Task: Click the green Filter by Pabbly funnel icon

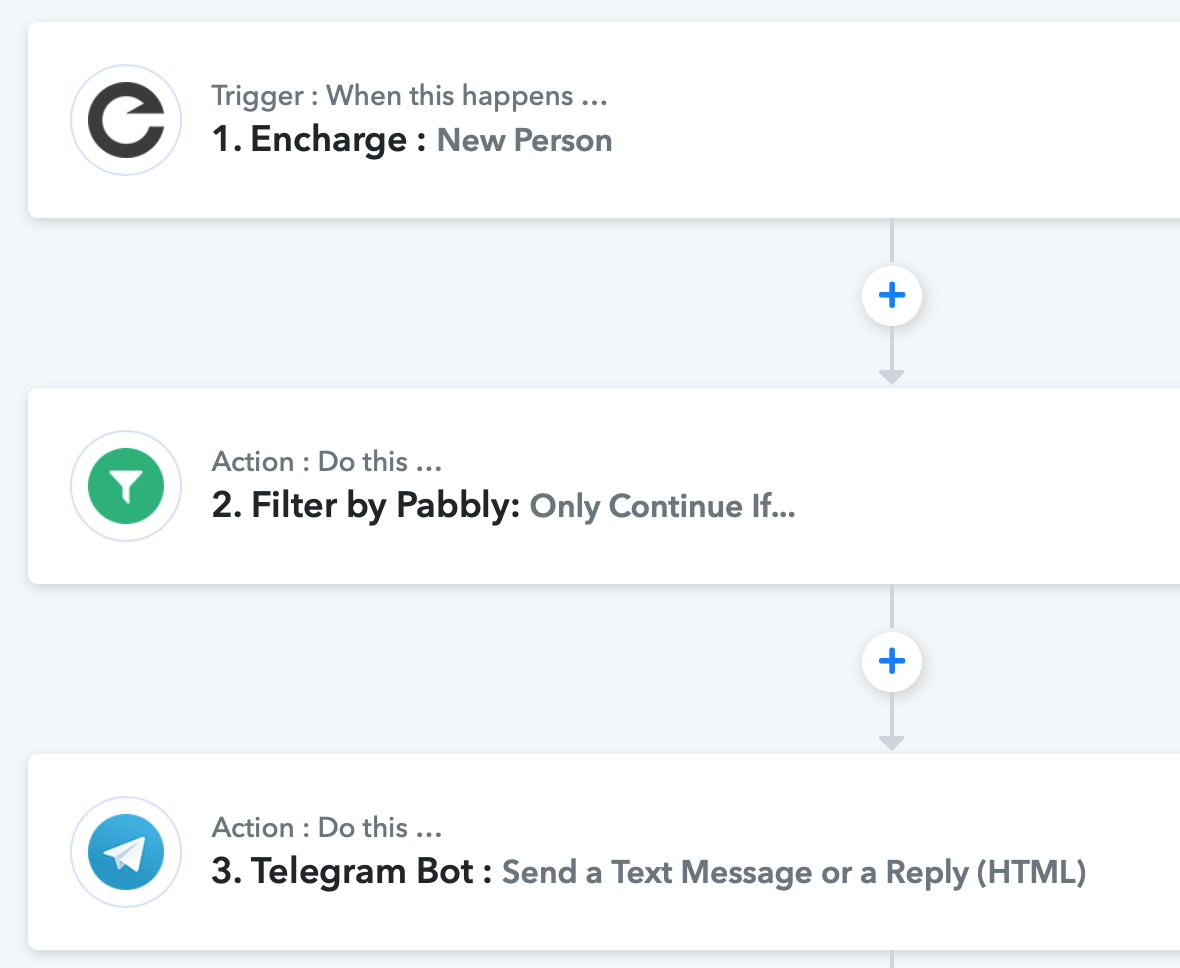Action: click(126, 486)
